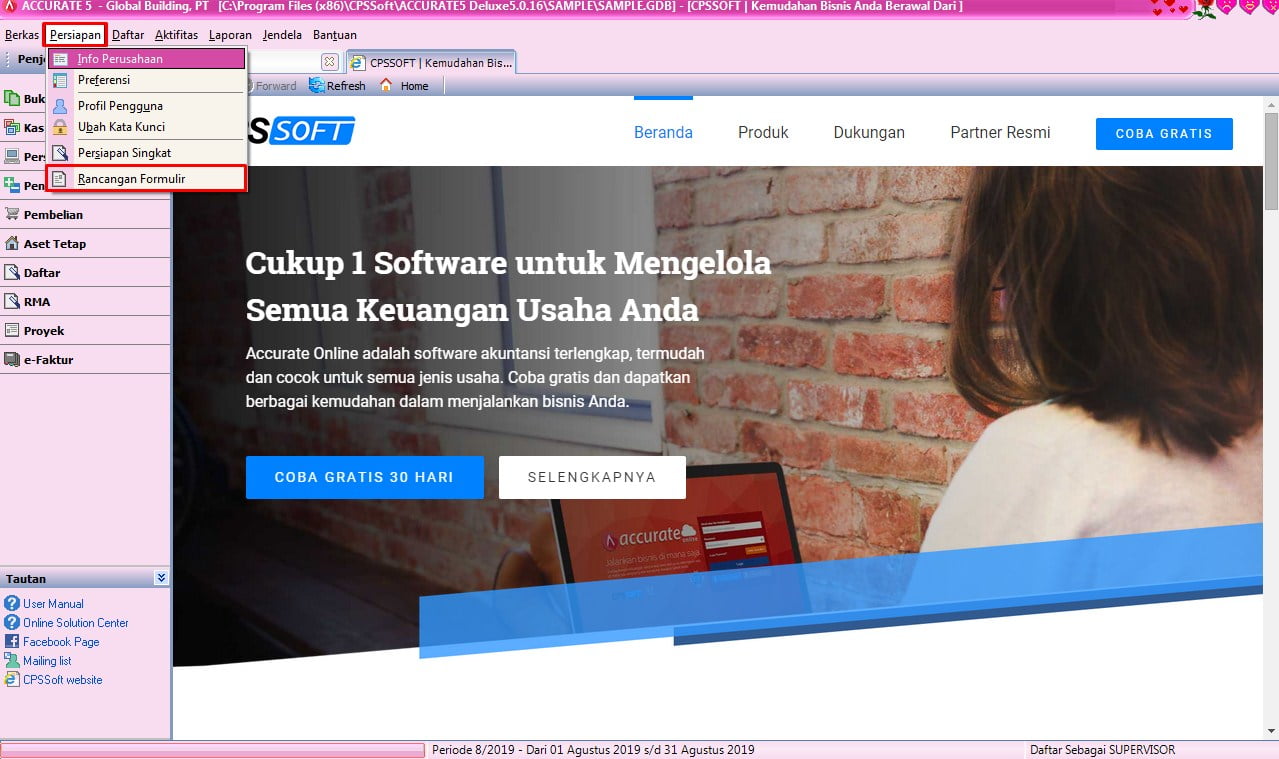The width and height of the screenshot is (1279, 759).
Task: Click the COBA GRATIS 30 HARI button
Action: (365, 477)
